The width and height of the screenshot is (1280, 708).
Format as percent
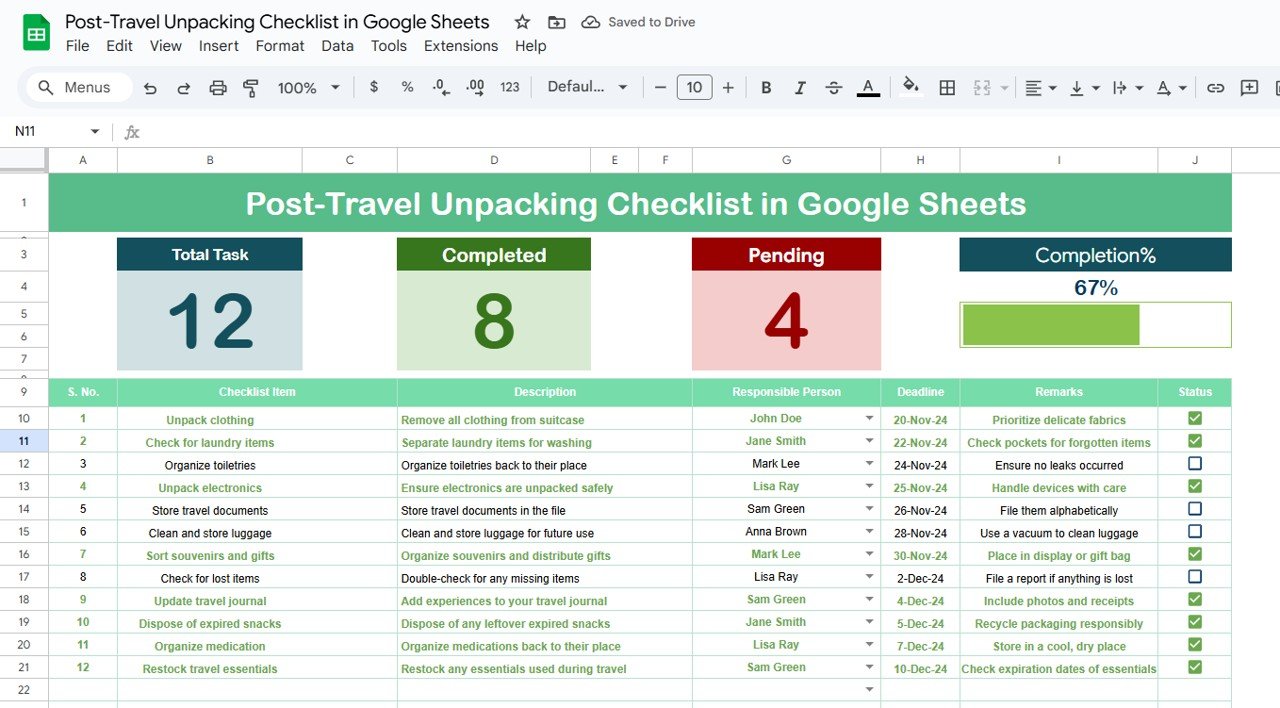(x=407, y=87)
